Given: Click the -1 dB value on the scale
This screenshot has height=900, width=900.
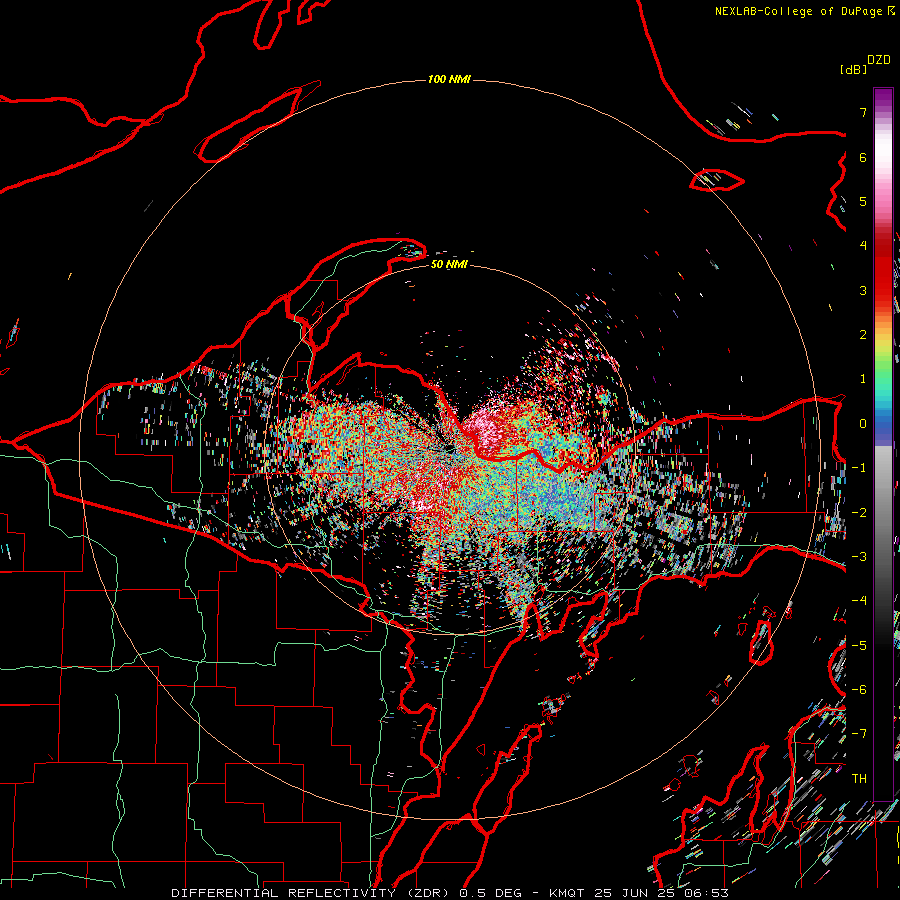Looking at the screenshot, I should click(859, 468).
